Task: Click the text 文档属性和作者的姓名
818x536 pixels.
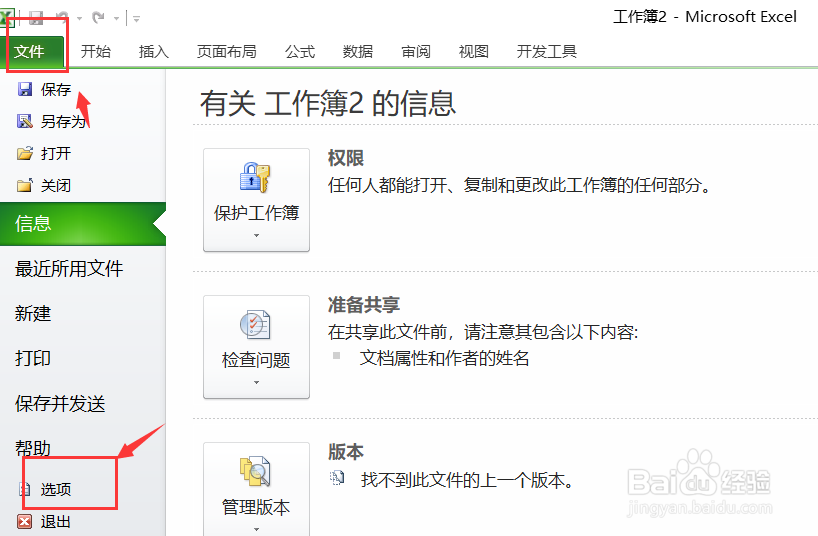Action: pyautogui.click(x=444, y=358)
